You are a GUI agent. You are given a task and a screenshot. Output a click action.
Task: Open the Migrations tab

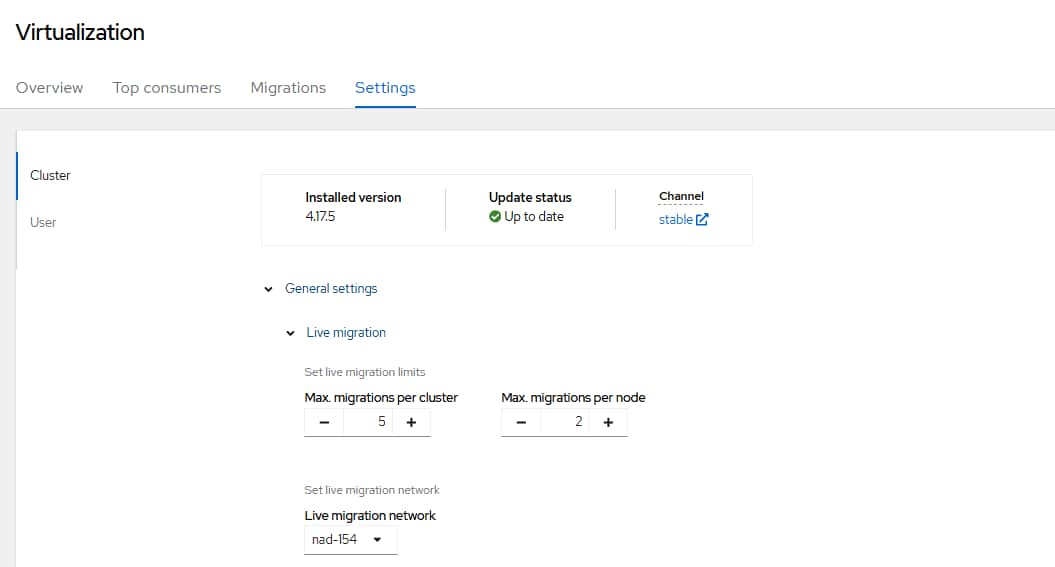288,87
